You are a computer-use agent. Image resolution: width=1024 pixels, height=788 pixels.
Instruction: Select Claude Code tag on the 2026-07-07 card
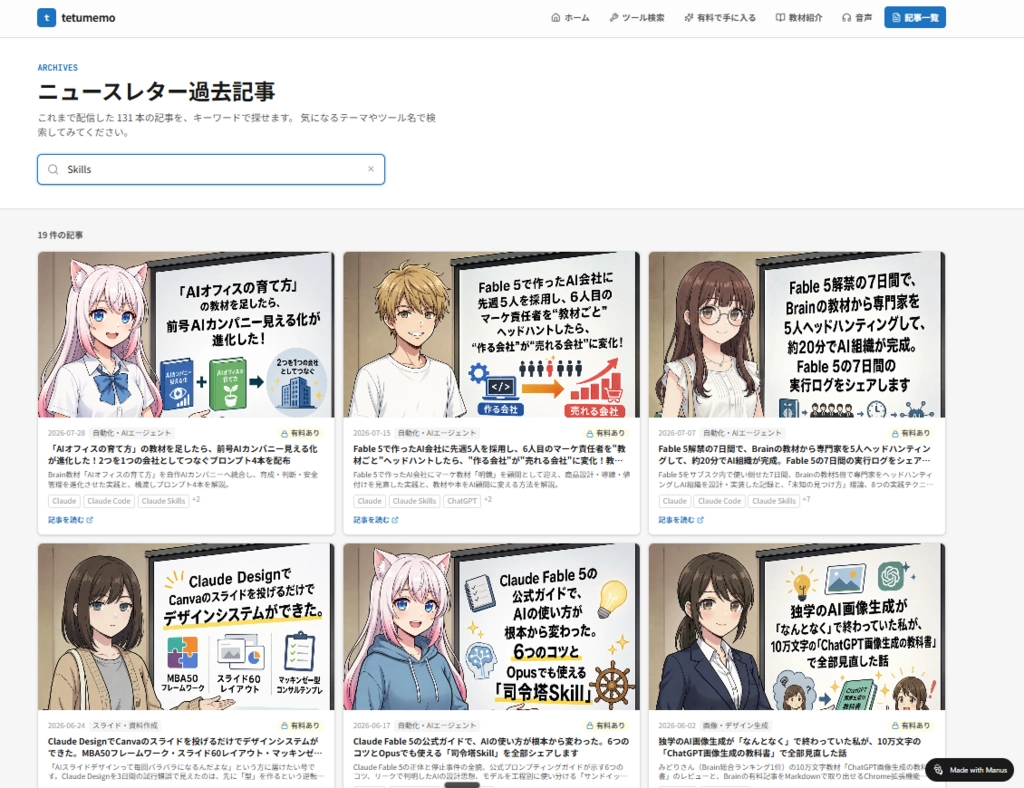[720, 501]
